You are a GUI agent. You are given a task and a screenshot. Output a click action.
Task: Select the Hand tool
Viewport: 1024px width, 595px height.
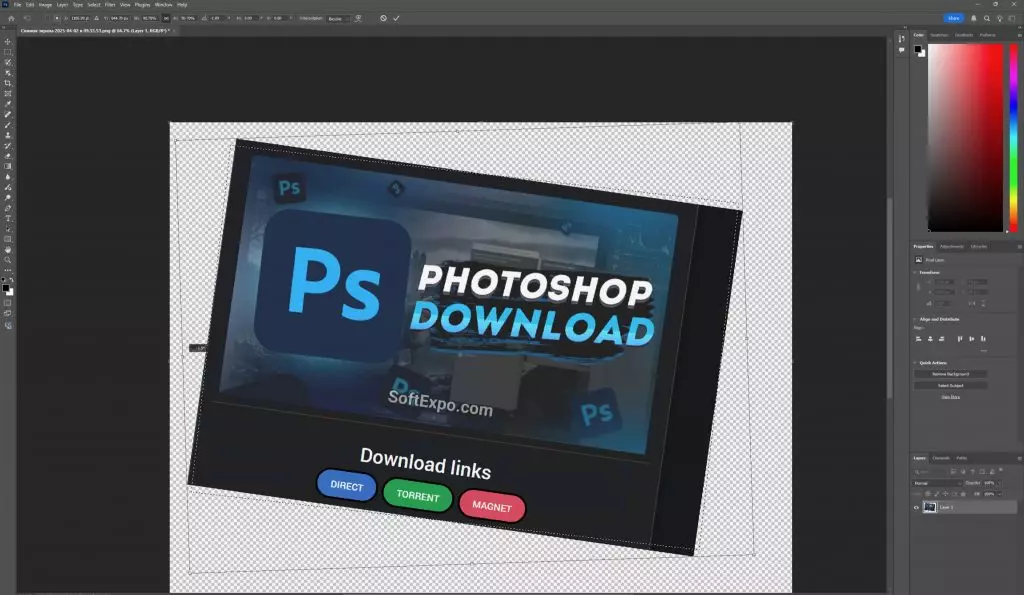point(8,249)
